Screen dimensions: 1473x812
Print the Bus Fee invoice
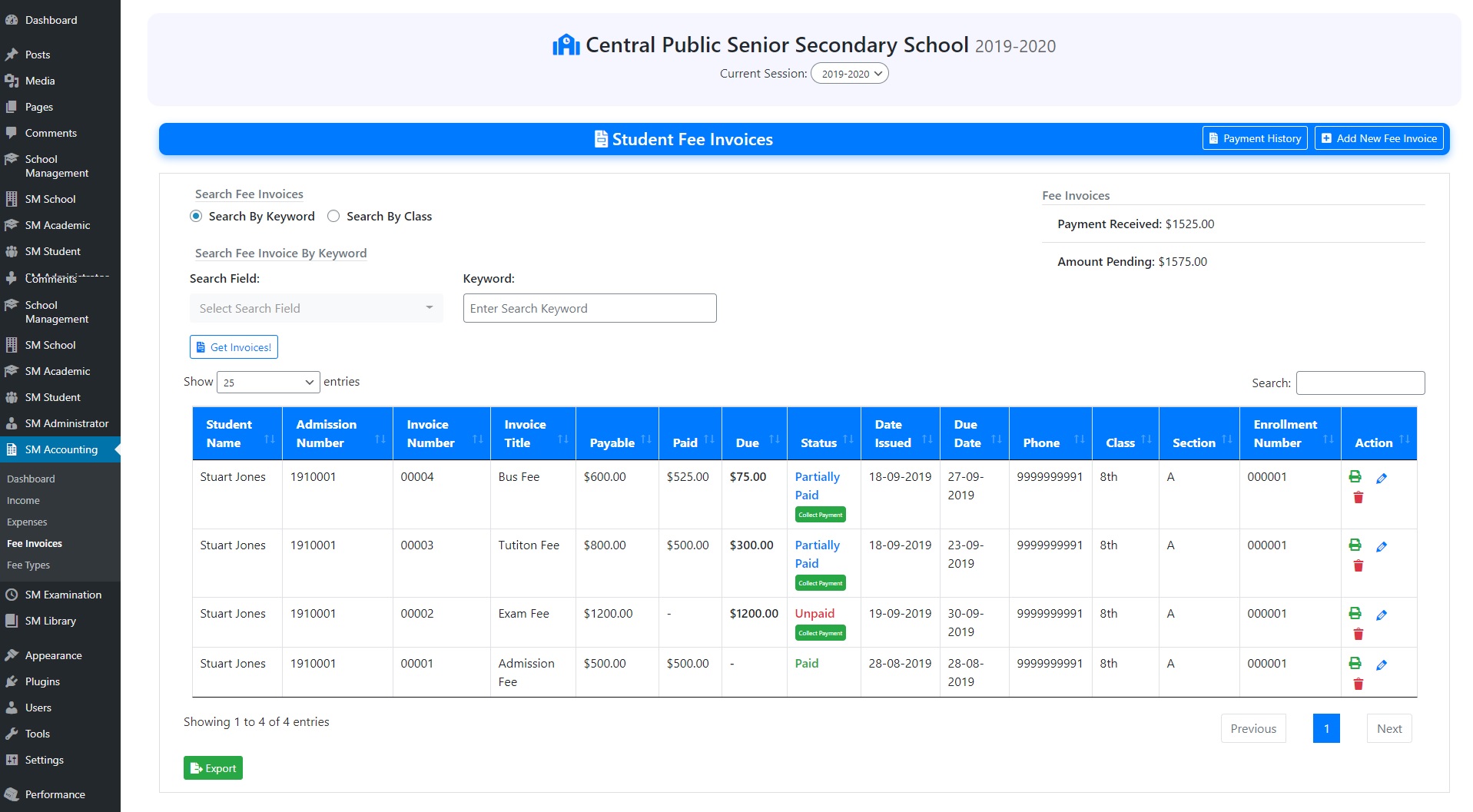[1355, 477]
